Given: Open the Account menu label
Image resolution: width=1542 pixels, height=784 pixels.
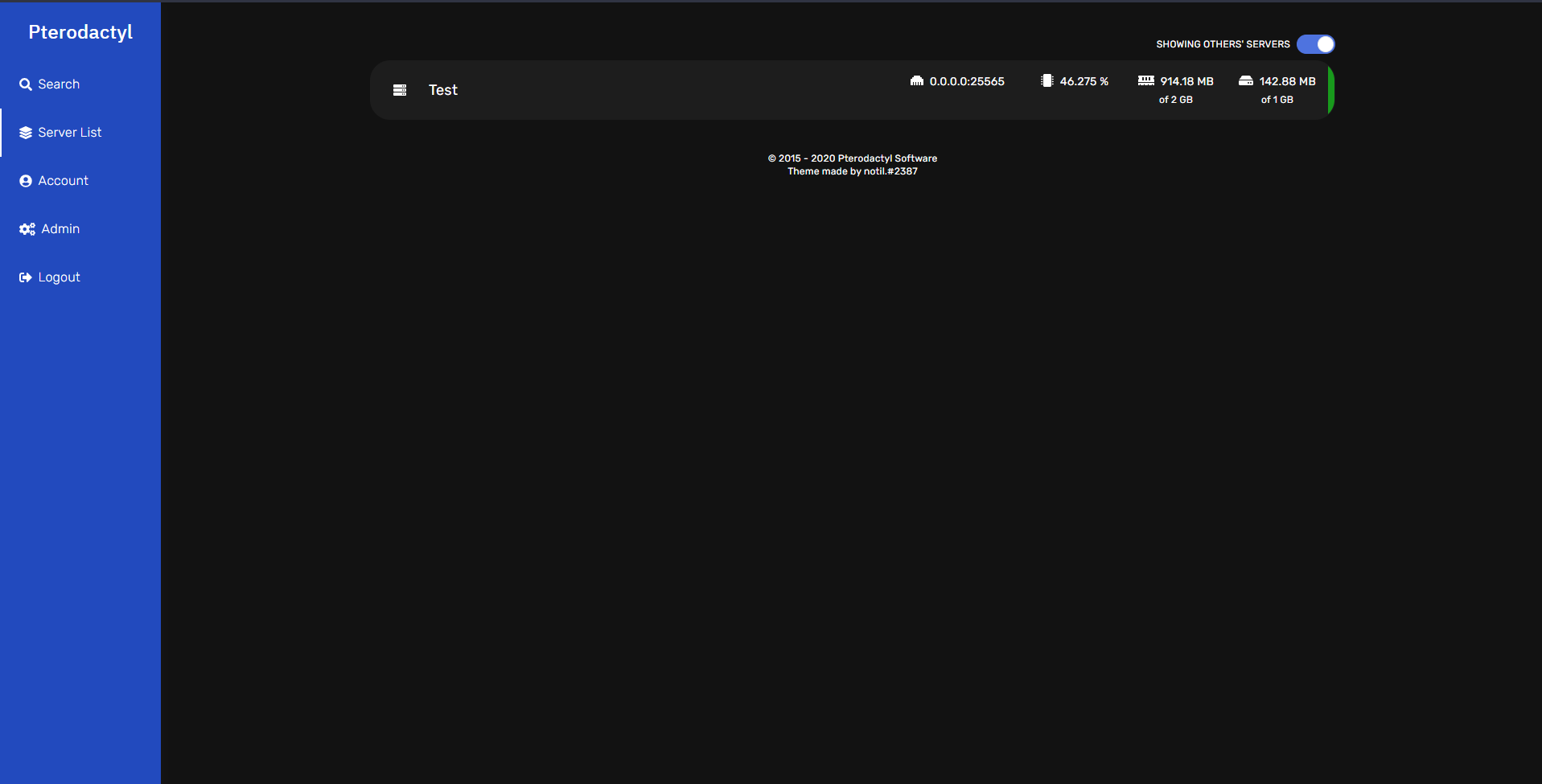Looking at the screenshot, I should point(64,181).
